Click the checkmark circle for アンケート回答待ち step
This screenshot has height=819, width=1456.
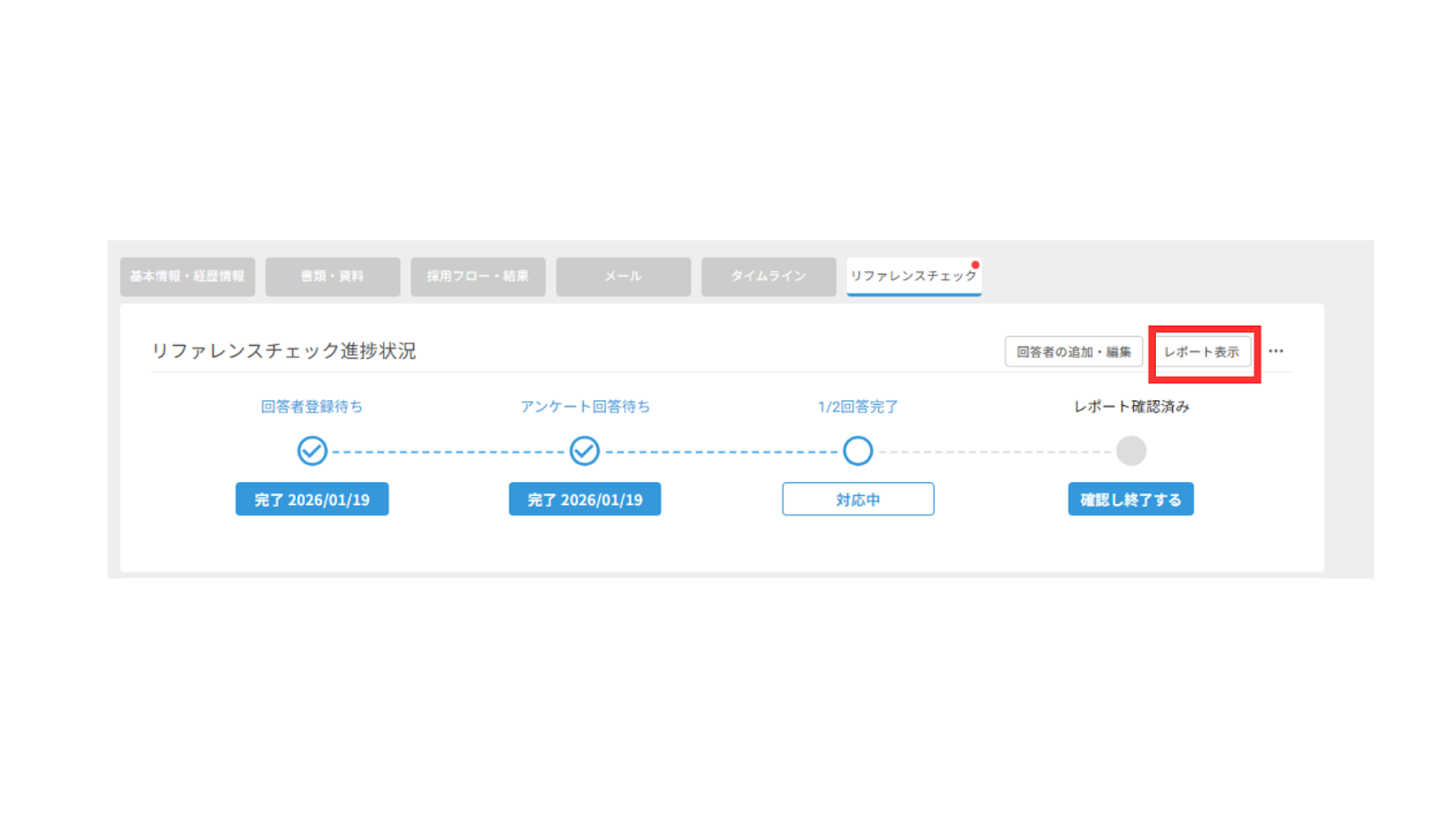pos(584,450)
